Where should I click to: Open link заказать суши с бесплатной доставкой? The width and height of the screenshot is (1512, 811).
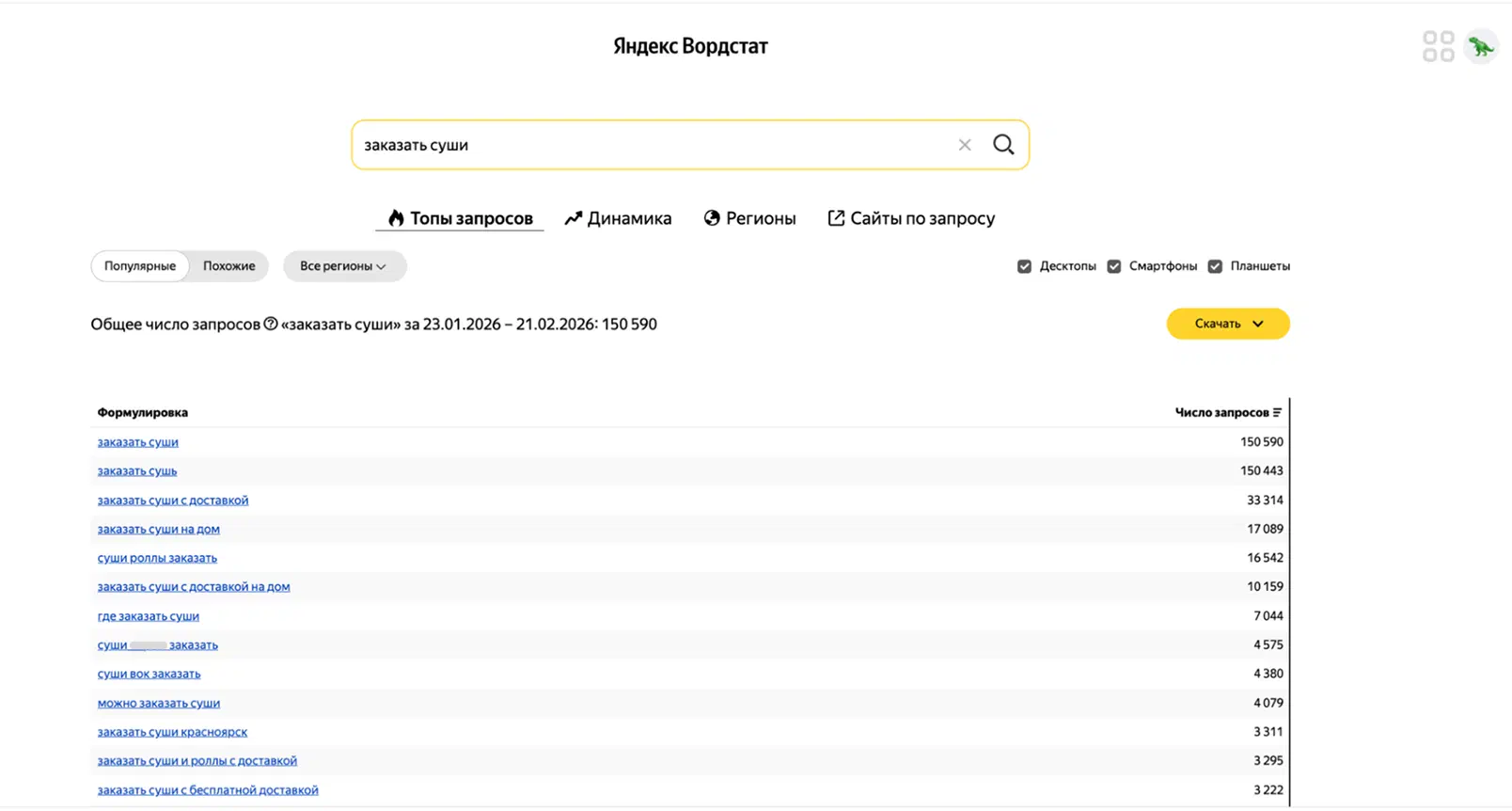point(208,790)
